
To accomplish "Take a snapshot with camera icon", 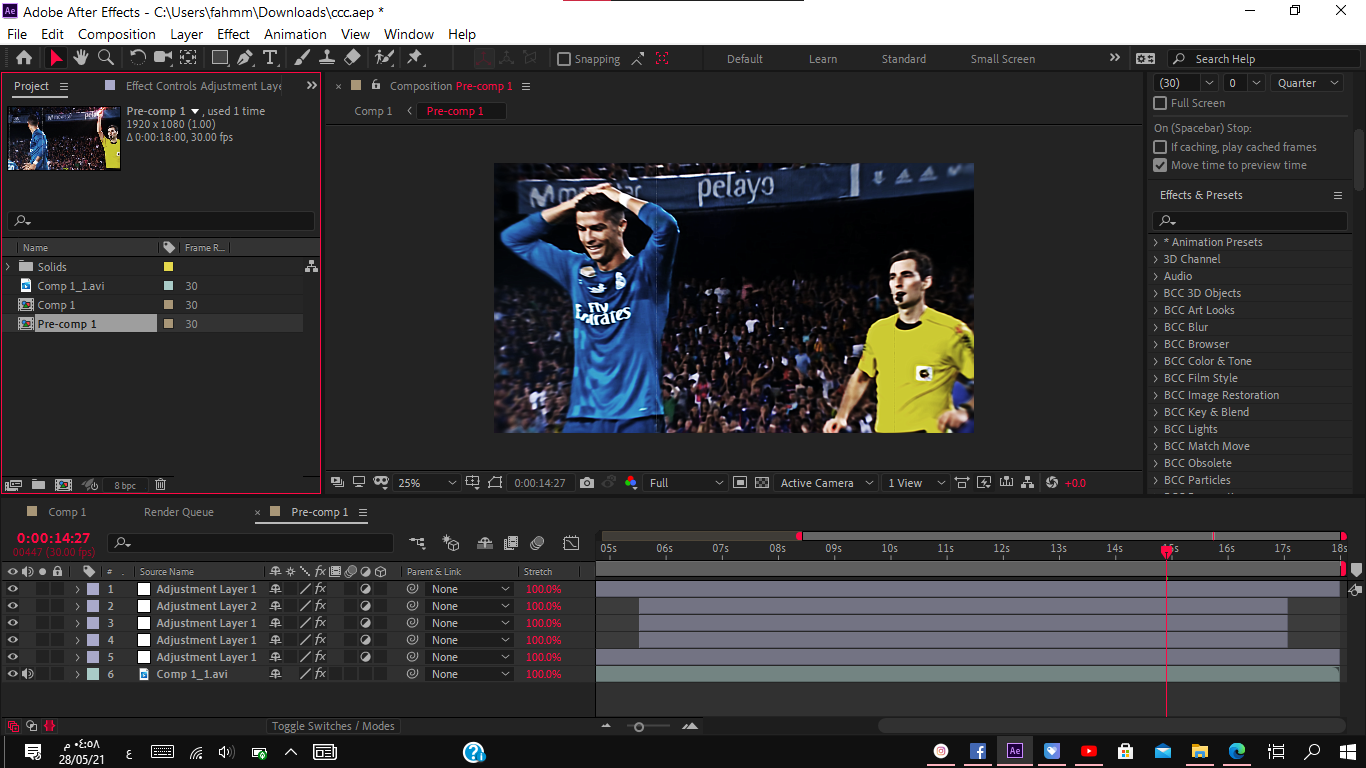I will tap(587, 483).
